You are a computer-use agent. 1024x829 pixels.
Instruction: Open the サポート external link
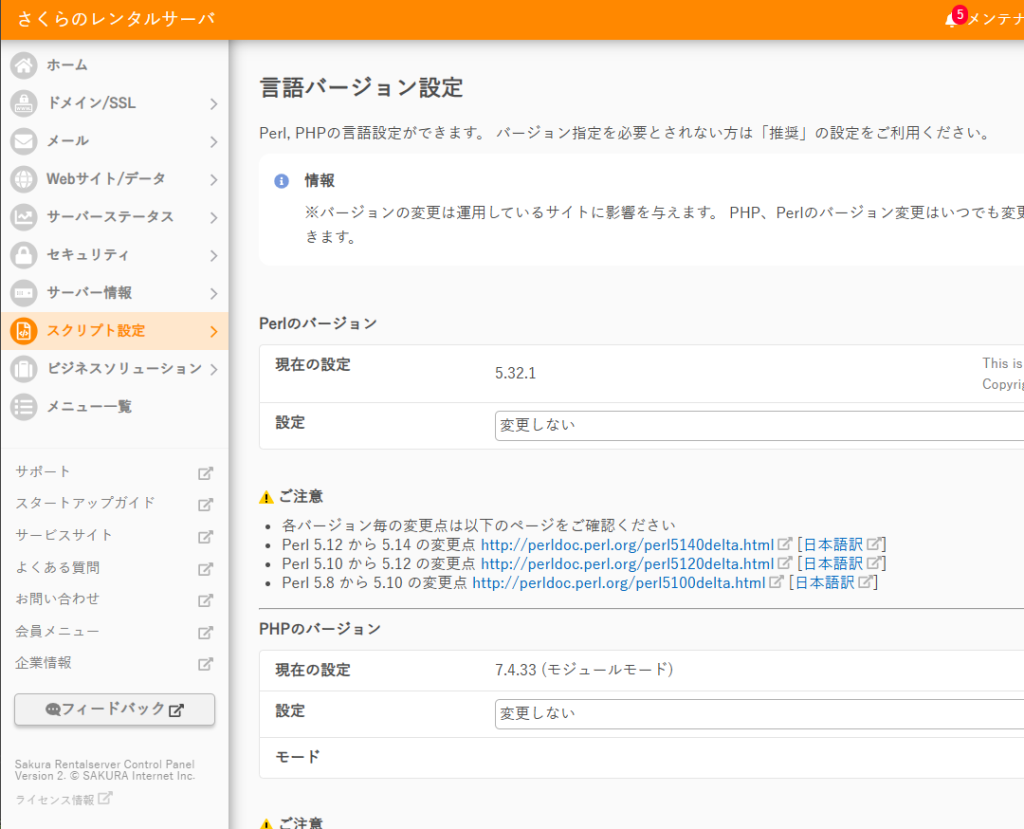coord(43,472)
